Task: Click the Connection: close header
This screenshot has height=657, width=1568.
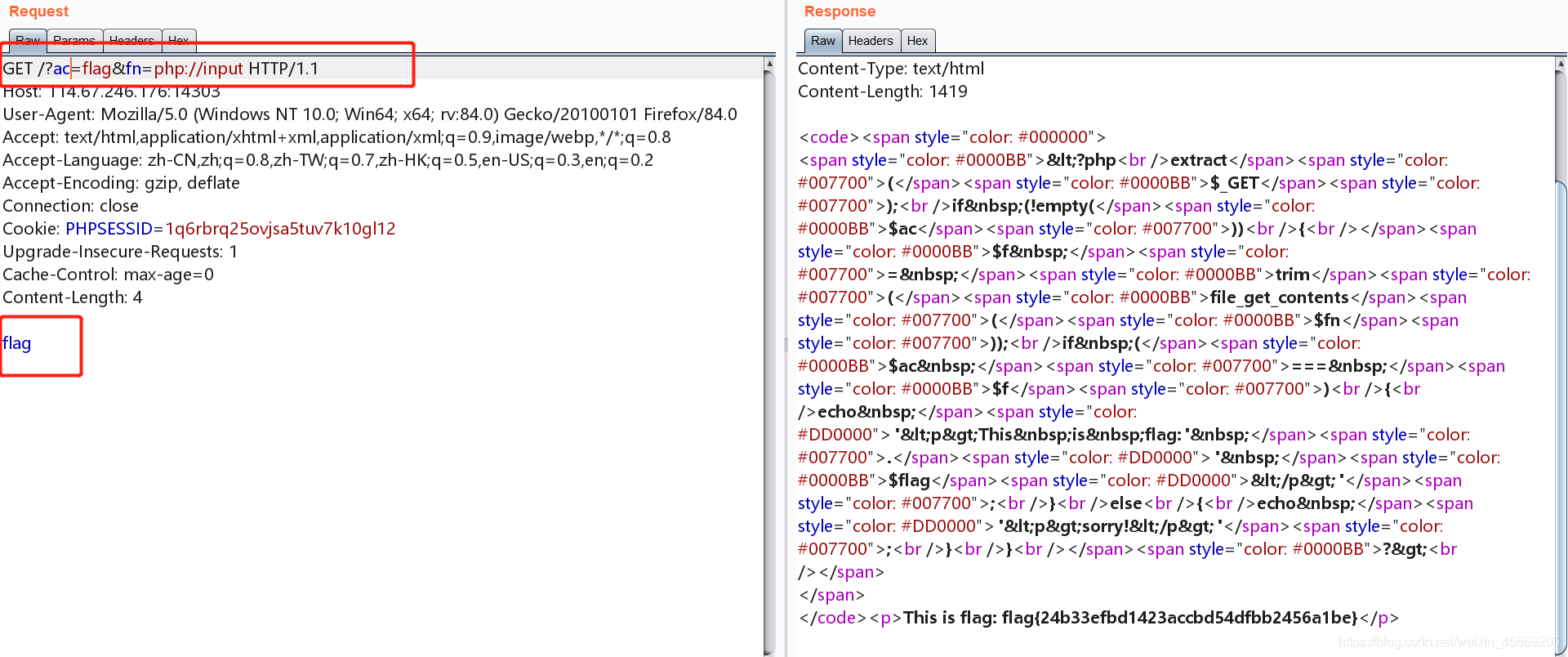Action: (70, 206)
